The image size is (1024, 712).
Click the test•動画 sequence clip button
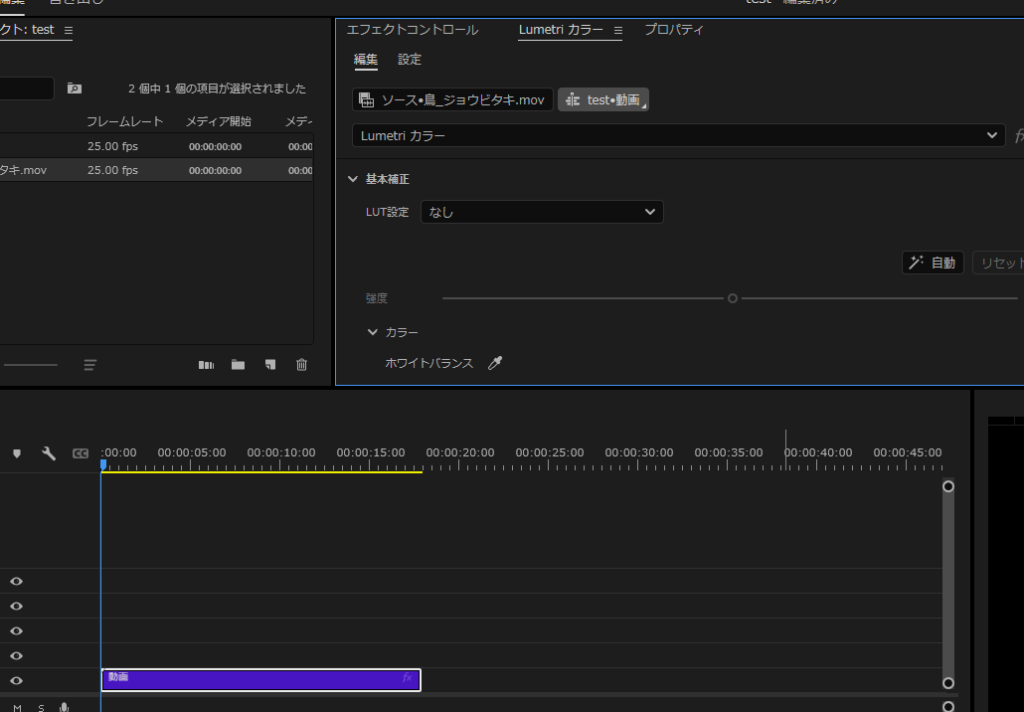click(x=603, y=100)
